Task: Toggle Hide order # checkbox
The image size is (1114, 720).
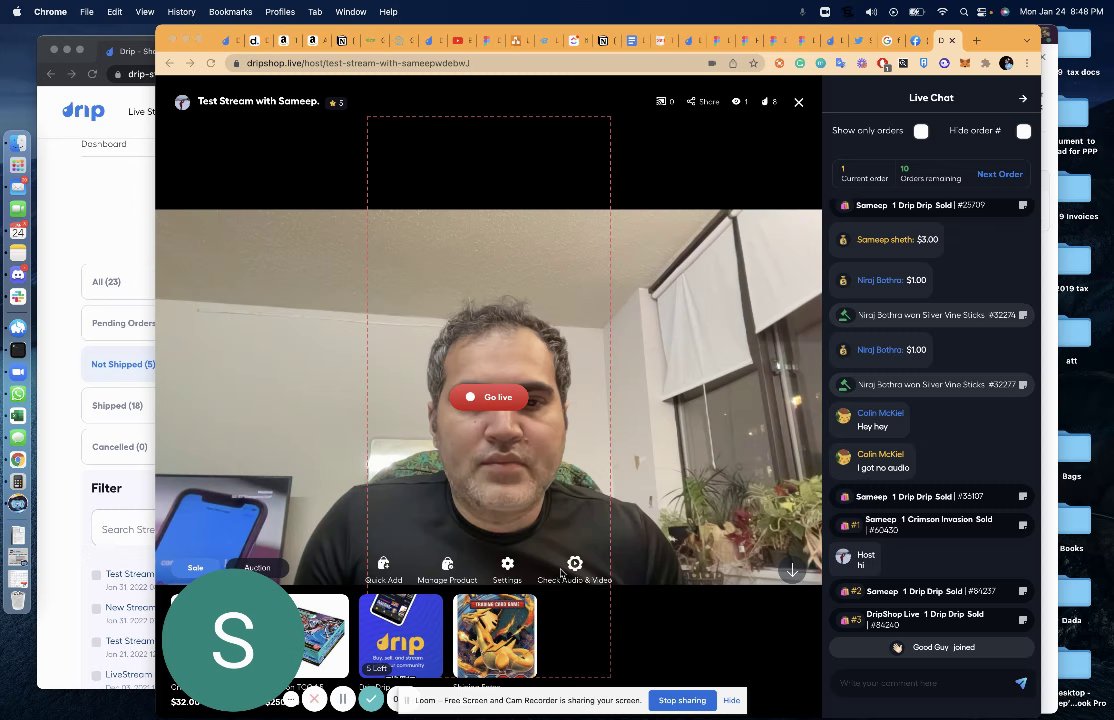Action: click(1024, 131)
